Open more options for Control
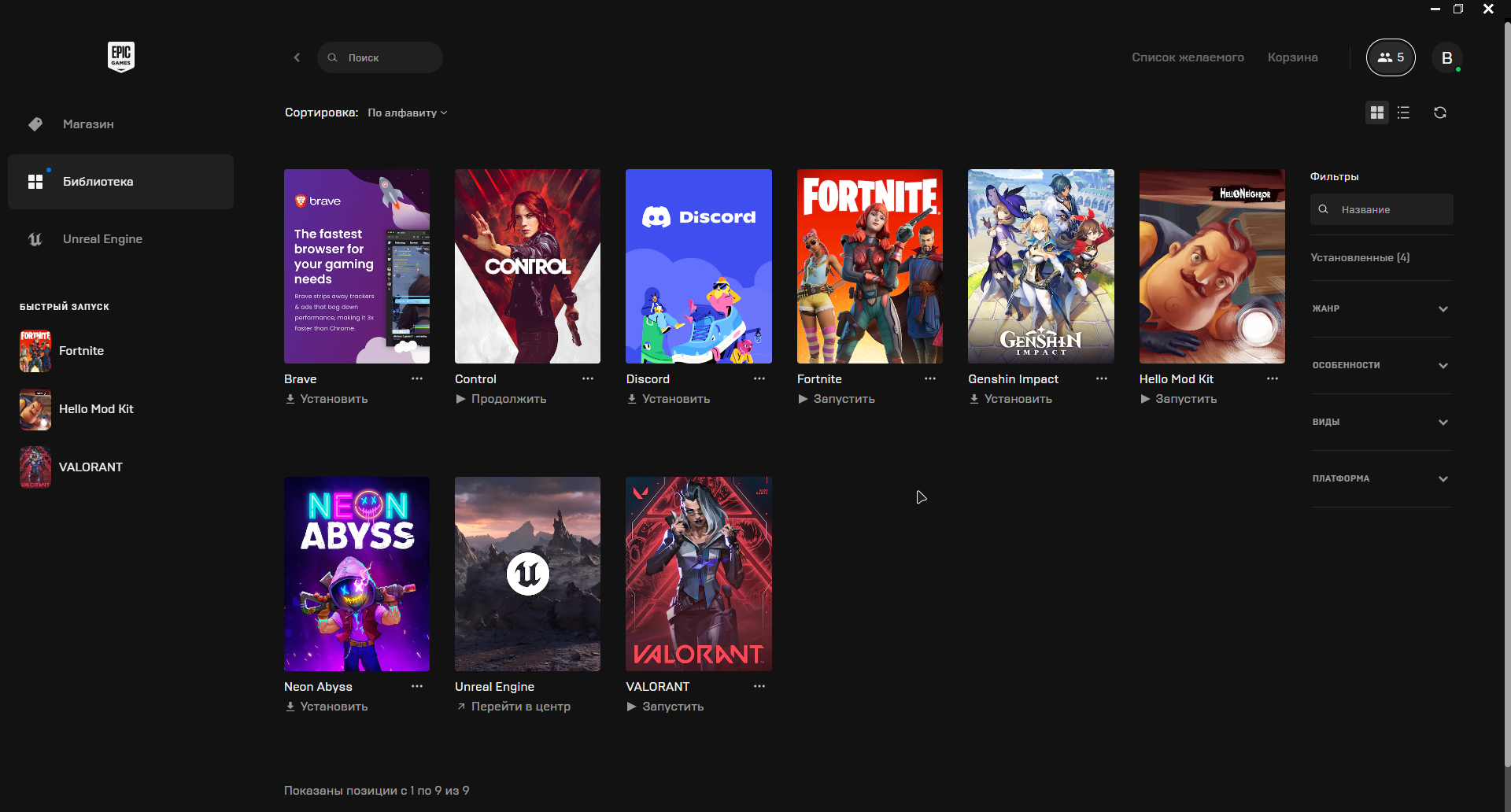1511x812 pixels. [x=588, y=378]
